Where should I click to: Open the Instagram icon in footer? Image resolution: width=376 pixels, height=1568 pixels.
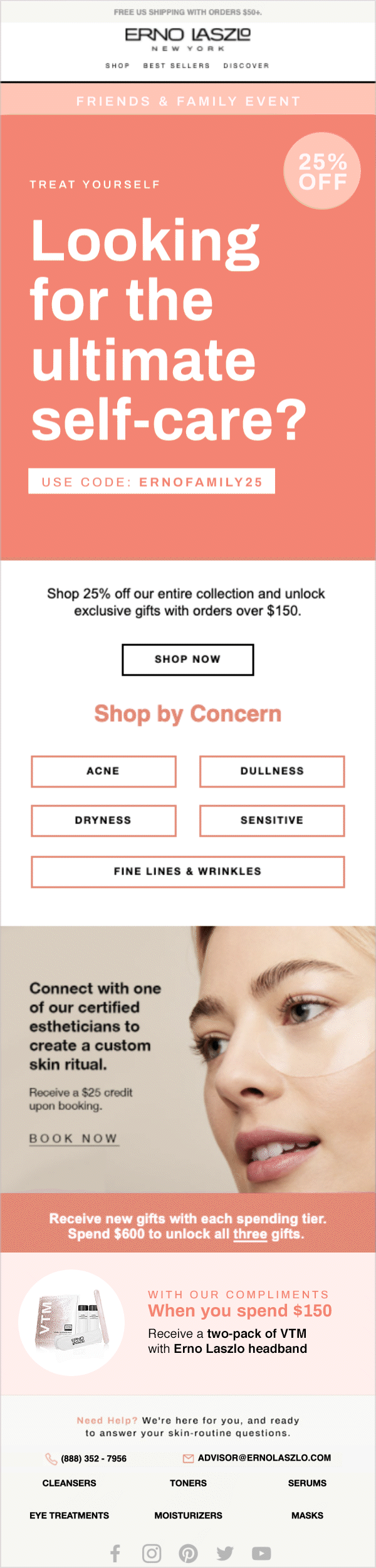click(x=152, y=1553)
